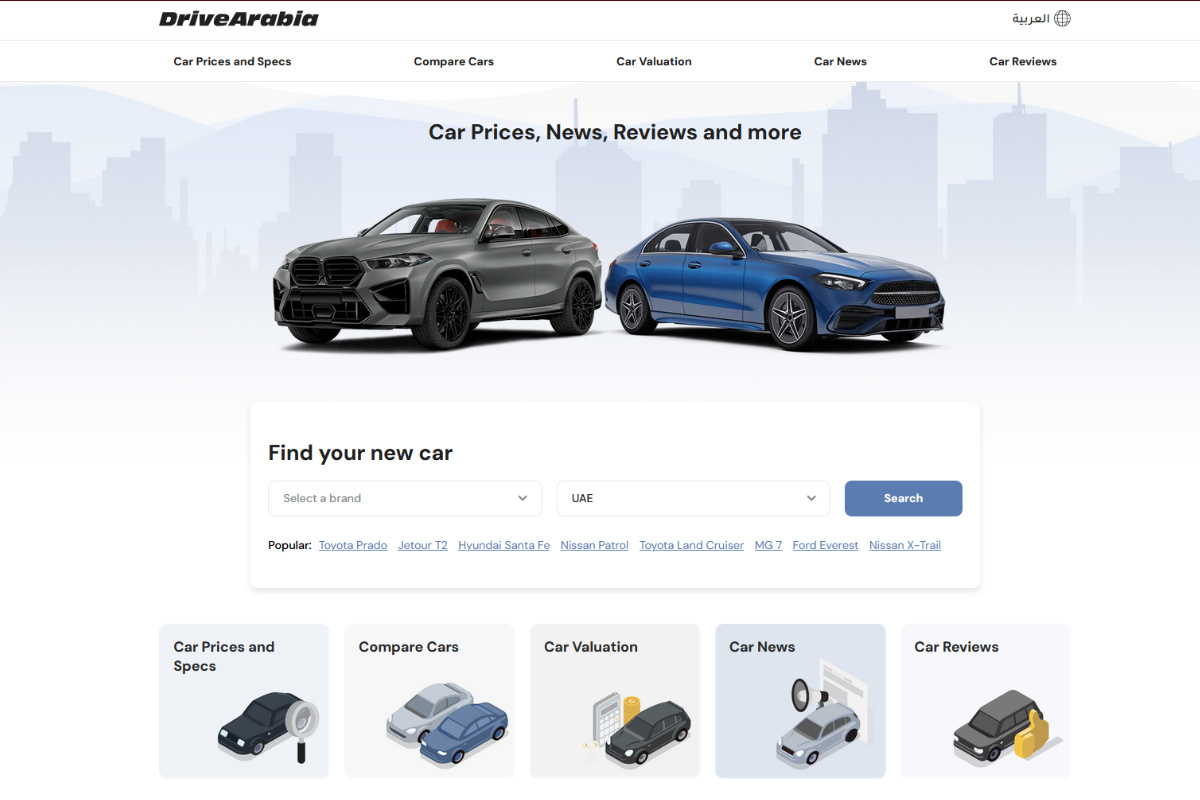Open the Select a brand dropdown
Screen dimensions: 1200x800
404,498
